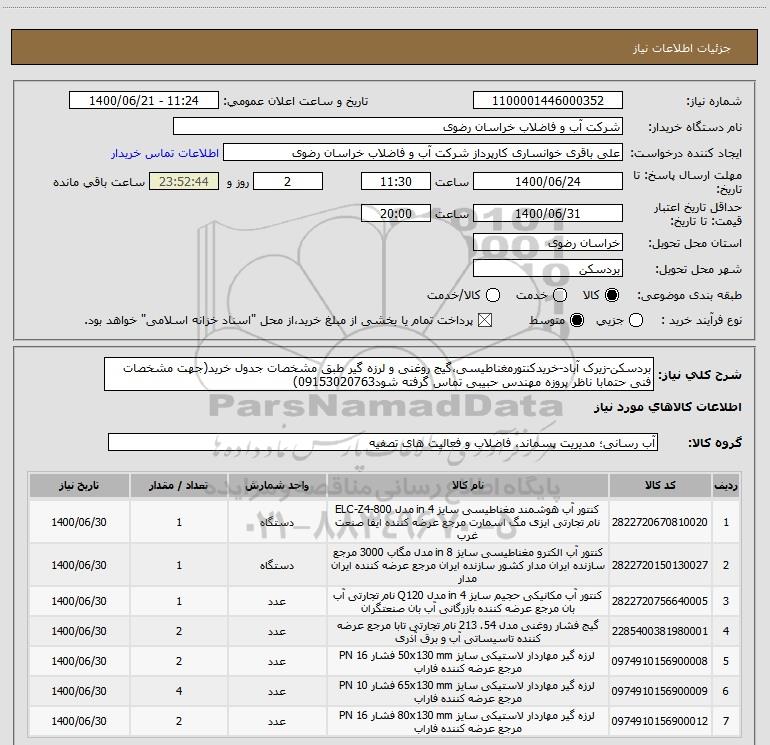Select the متوسط purchase type radio

coord(577,321)
